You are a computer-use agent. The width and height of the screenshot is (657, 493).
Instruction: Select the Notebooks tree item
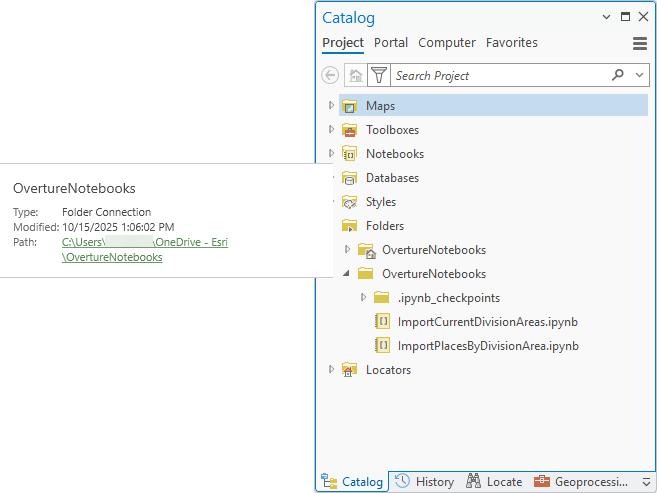(x=395, y=154)
